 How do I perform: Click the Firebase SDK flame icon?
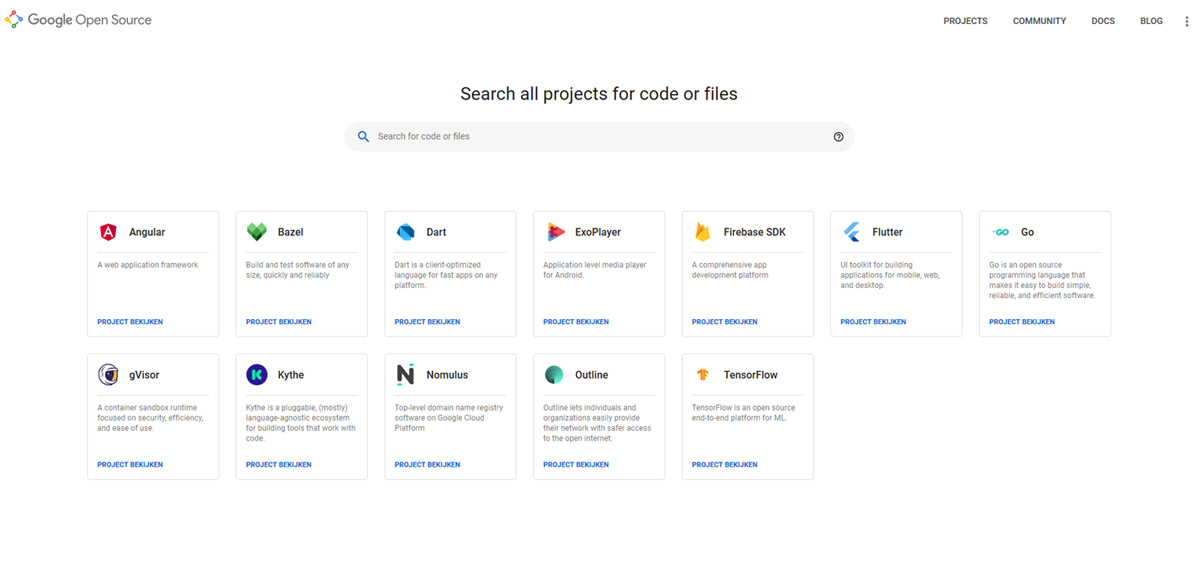pyautogui.click(x=703, y=232)
